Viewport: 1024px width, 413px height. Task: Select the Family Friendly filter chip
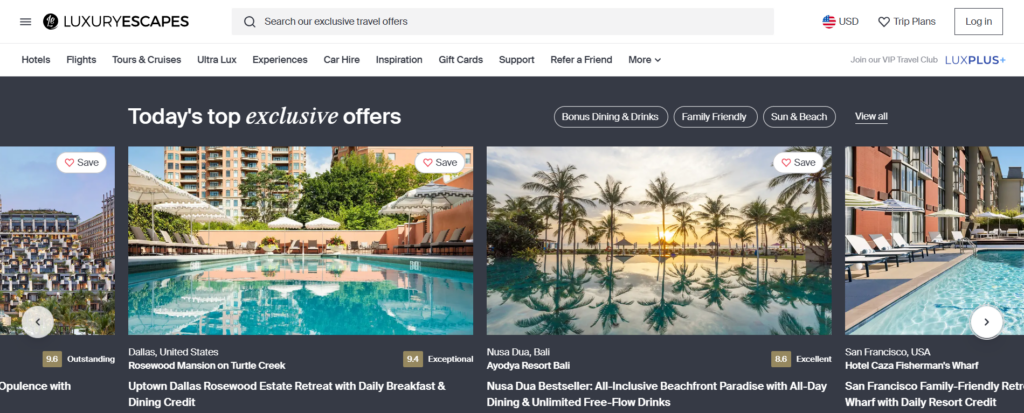coord(714,117)
